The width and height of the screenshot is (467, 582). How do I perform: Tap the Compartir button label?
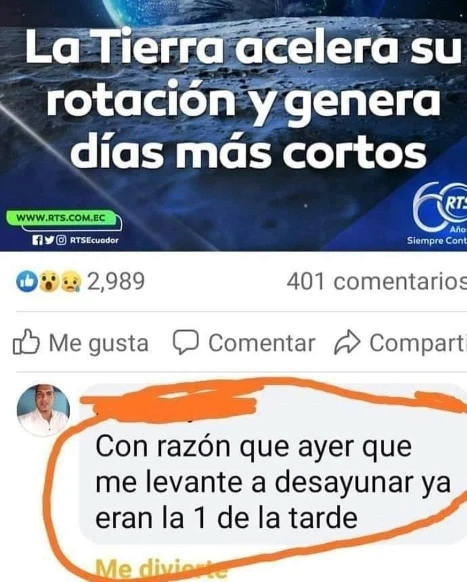pyautogui.click(x=418, y=343)
